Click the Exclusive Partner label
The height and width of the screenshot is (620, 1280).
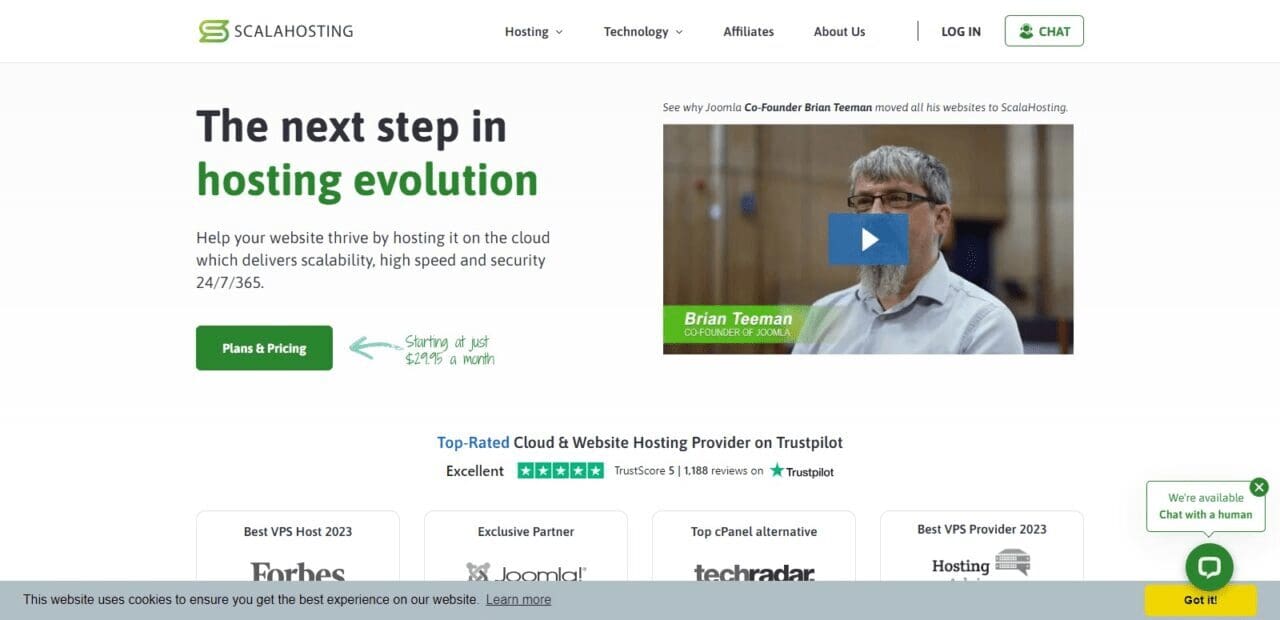(x=526, y=532)
